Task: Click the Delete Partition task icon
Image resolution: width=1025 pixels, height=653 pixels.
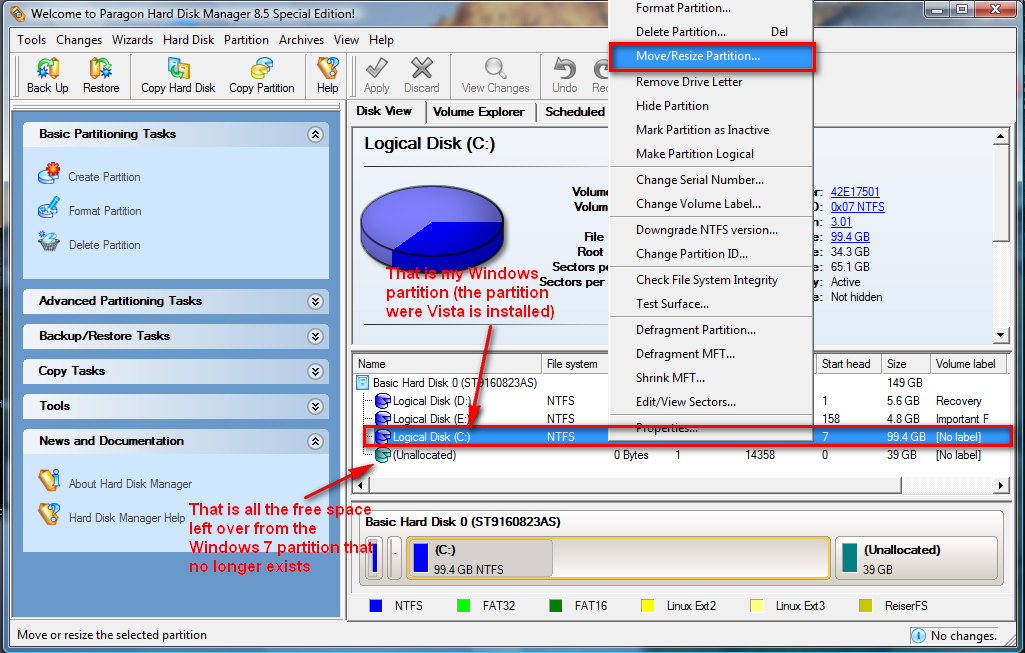Action: click(x=49, y=242)
